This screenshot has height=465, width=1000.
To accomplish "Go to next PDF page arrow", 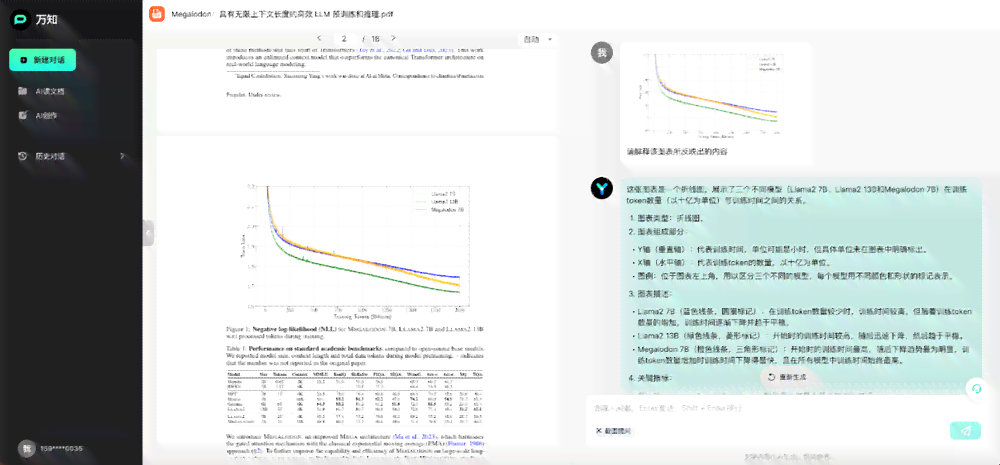I will tap(393, 38).
